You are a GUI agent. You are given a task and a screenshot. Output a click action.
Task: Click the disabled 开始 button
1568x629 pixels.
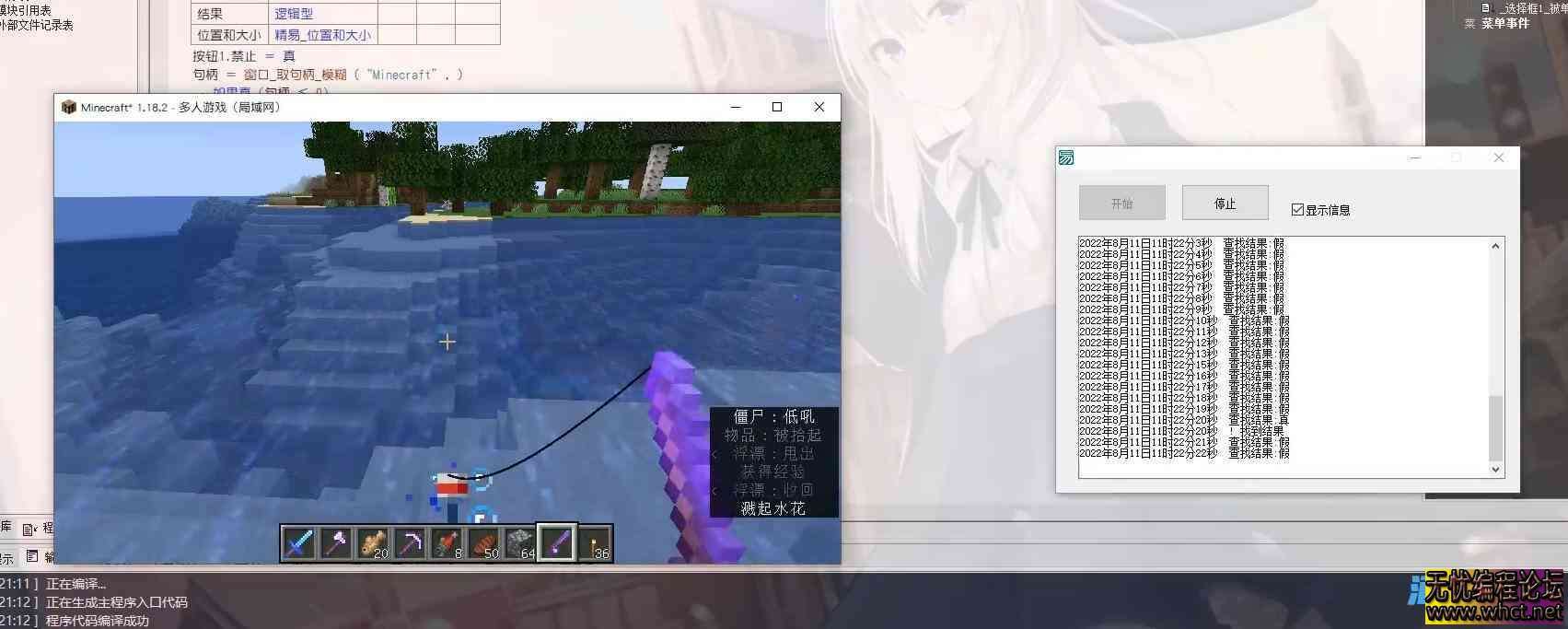(x=1121, y=204)
